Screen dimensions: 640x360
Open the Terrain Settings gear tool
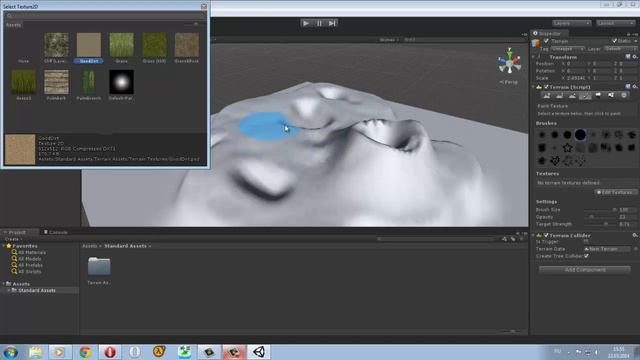[x=624, y=96]
